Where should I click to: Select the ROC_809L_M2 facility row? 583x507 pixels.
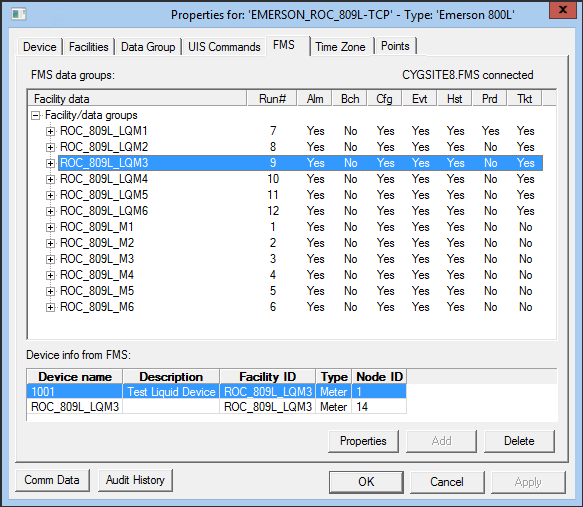click(300, 243)
